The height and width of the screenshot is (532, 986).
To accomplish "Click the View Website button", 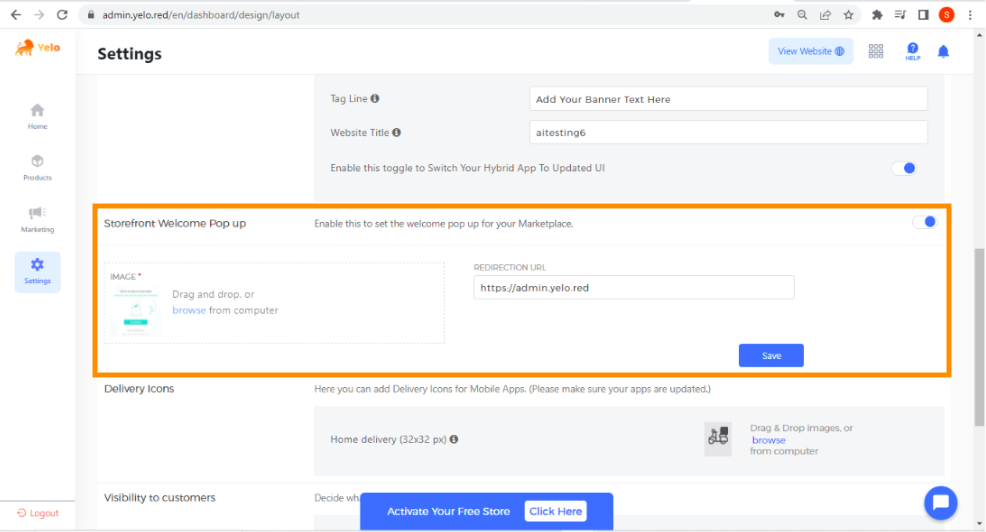I will pyautogui.click(x=810, y=51).
